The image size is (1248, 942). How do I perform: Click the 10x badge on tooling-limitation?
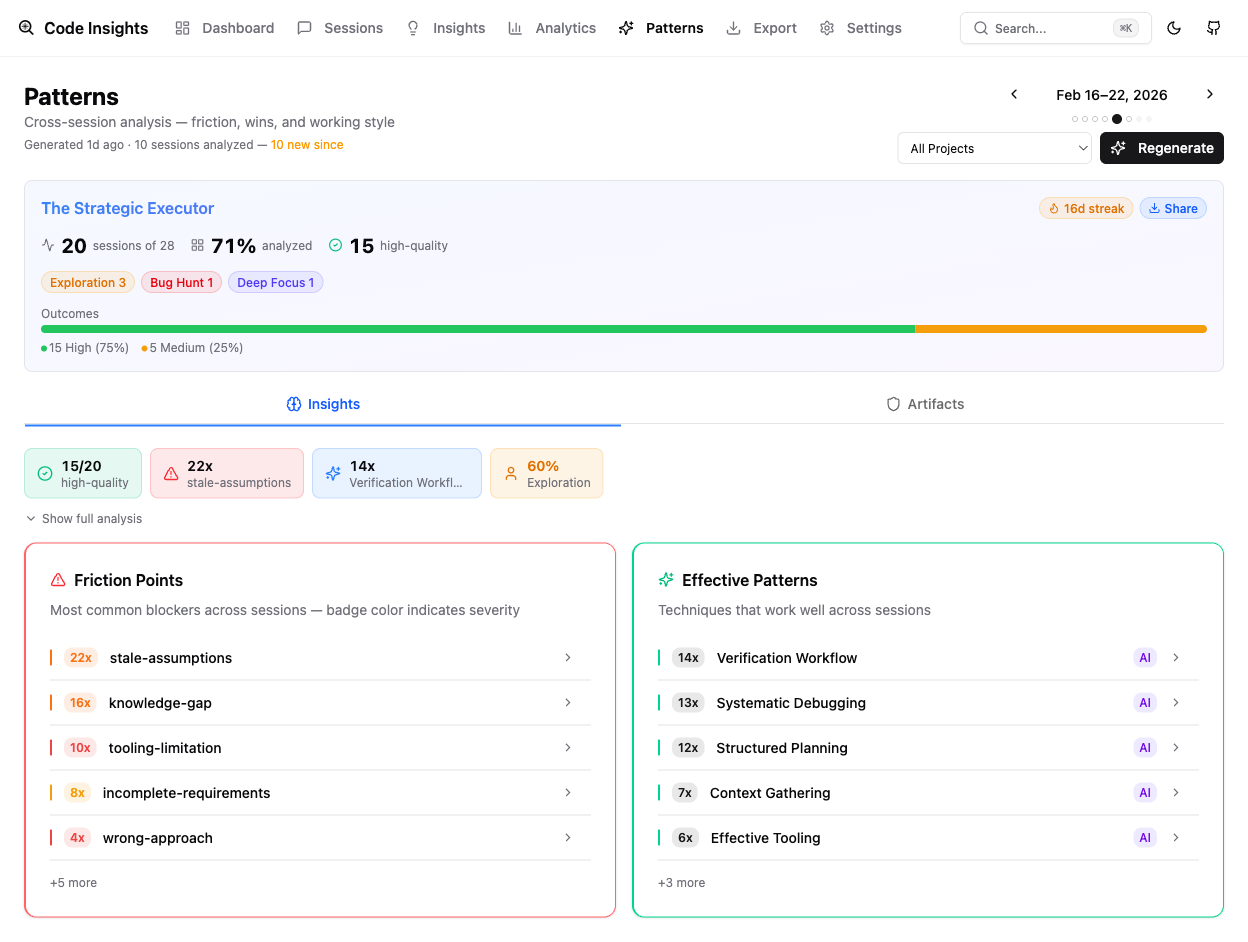tap(80, 747)
